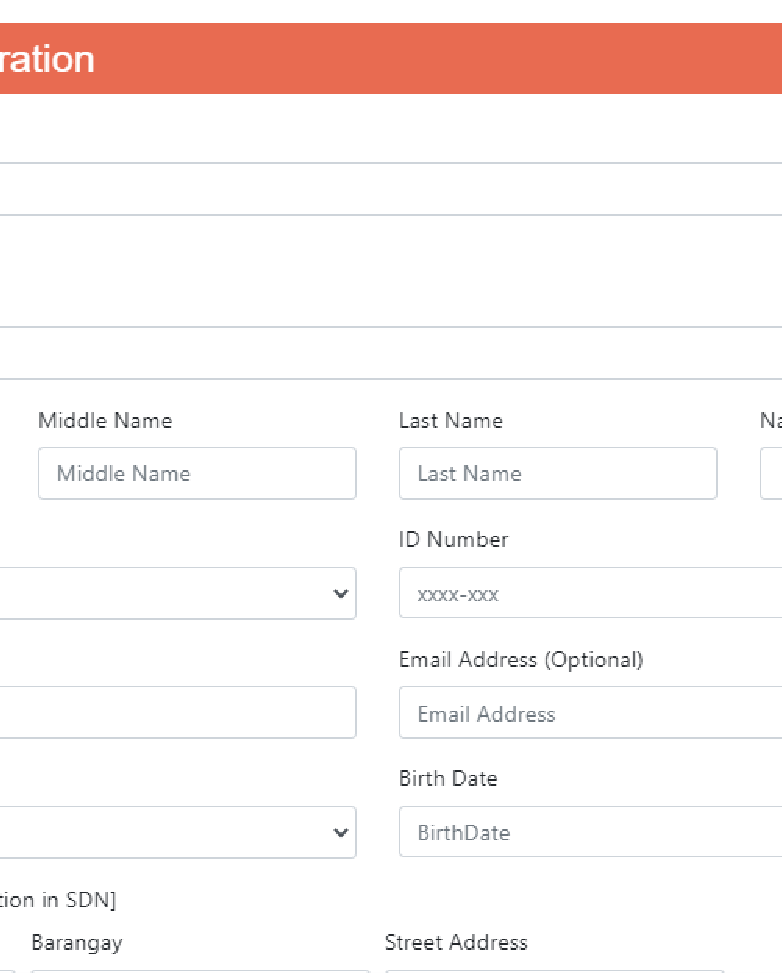This screenshot has width=782, height=973.
Task: Click the BirthDate input field
Action: point(590,832)
